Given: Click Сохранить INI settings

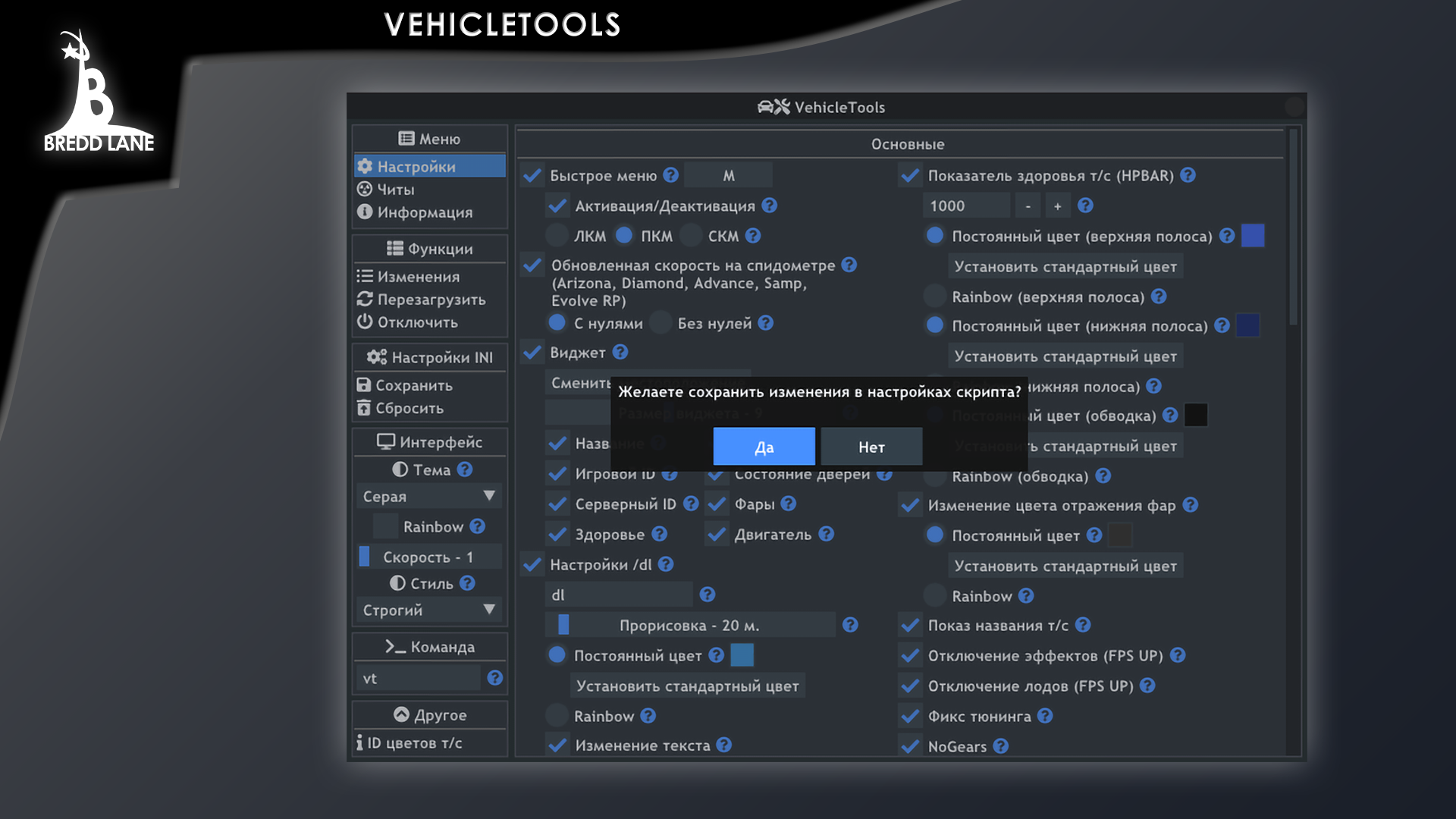Looking at the screenshot, I should pos(430,385).
